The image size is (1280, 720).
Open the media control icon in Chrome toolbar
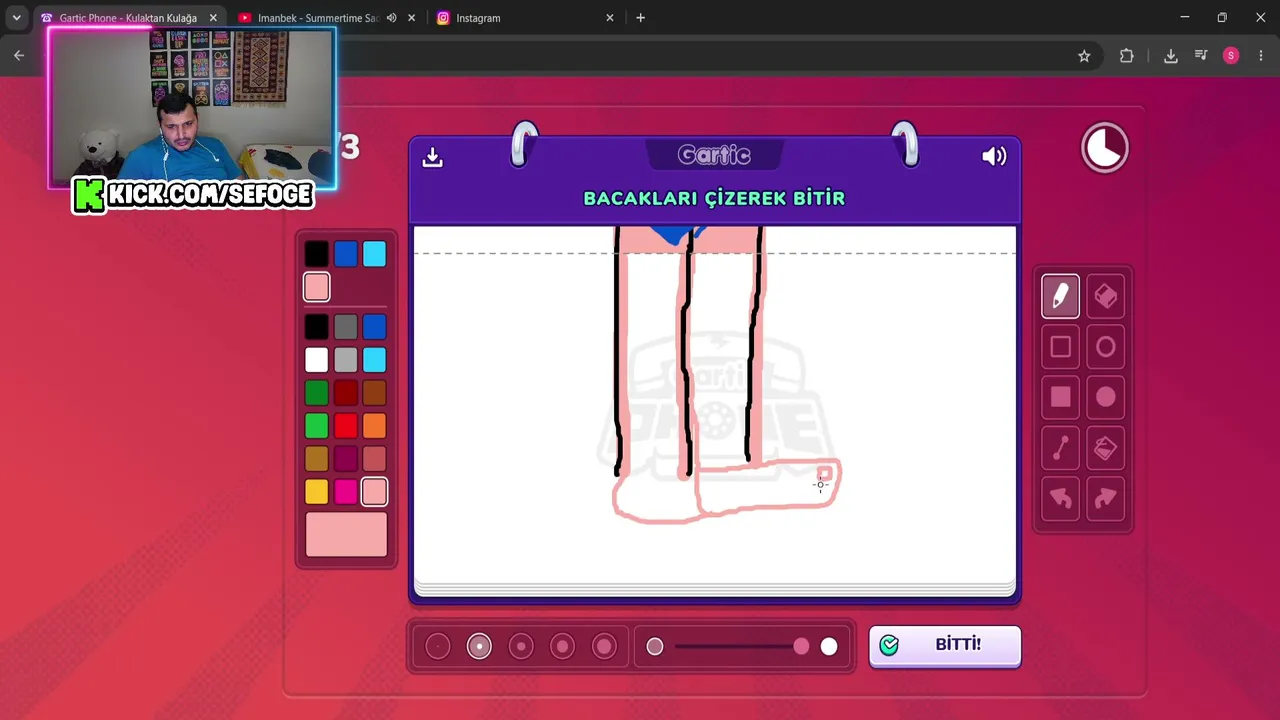(x=1201, y=56)
